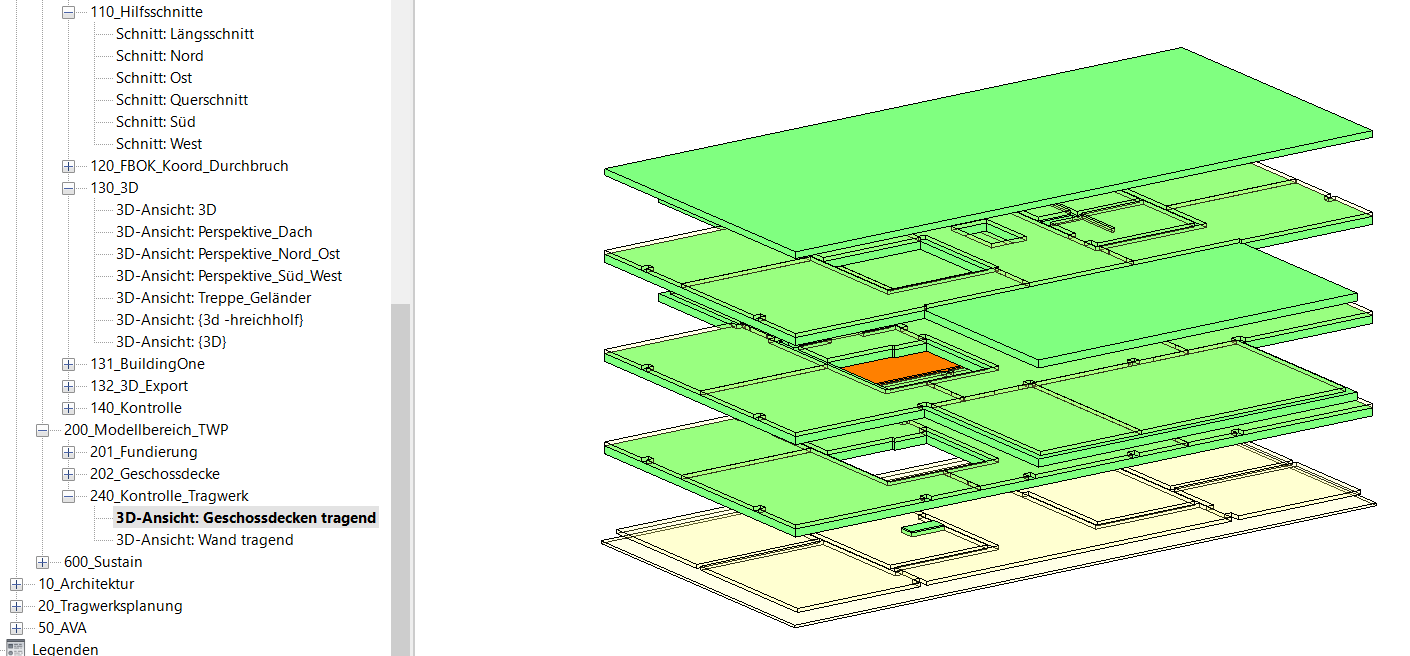Collapse the 240_Kontrolle_Tragwerk node
Image resolution: width=1410 pixels, height=656 pixels.
tap(68, 496)
